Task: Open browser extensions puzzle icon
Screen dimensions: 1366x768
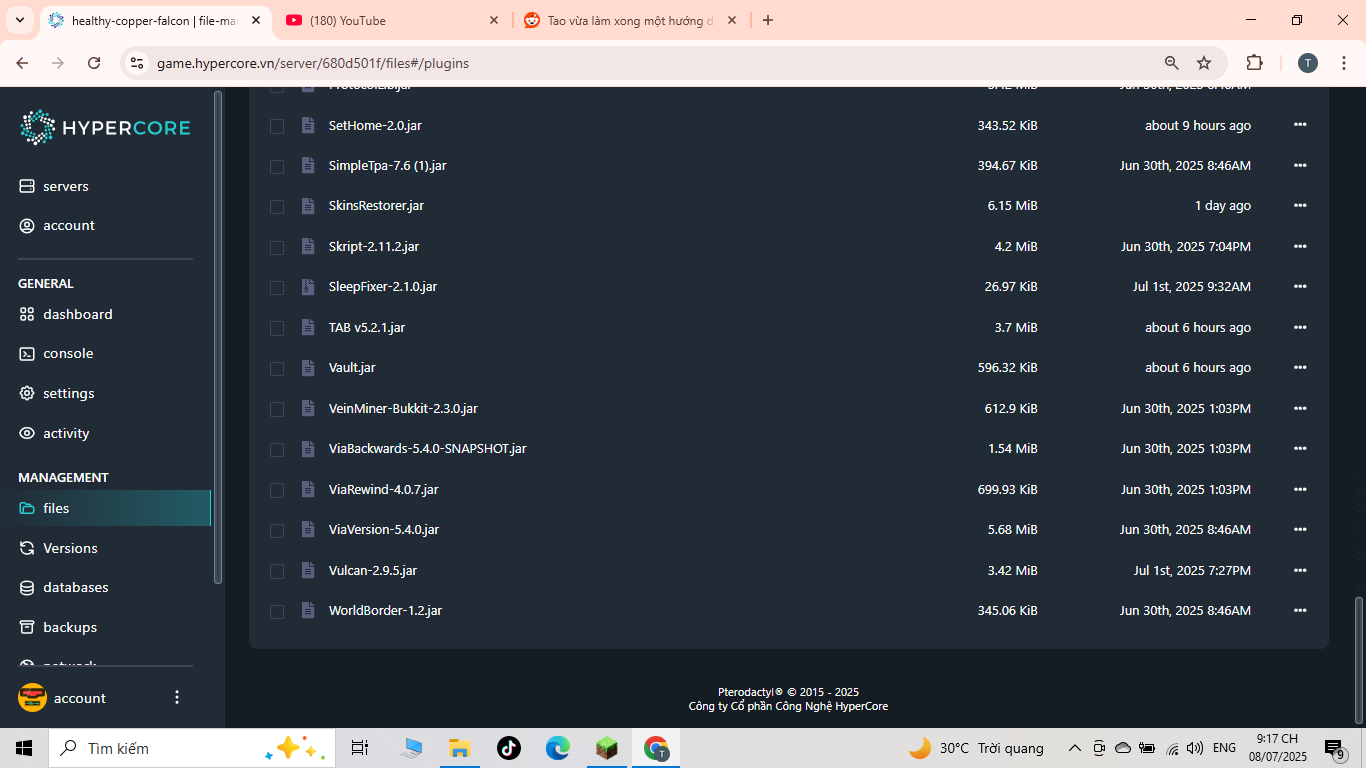Action: pos(1254,63)
